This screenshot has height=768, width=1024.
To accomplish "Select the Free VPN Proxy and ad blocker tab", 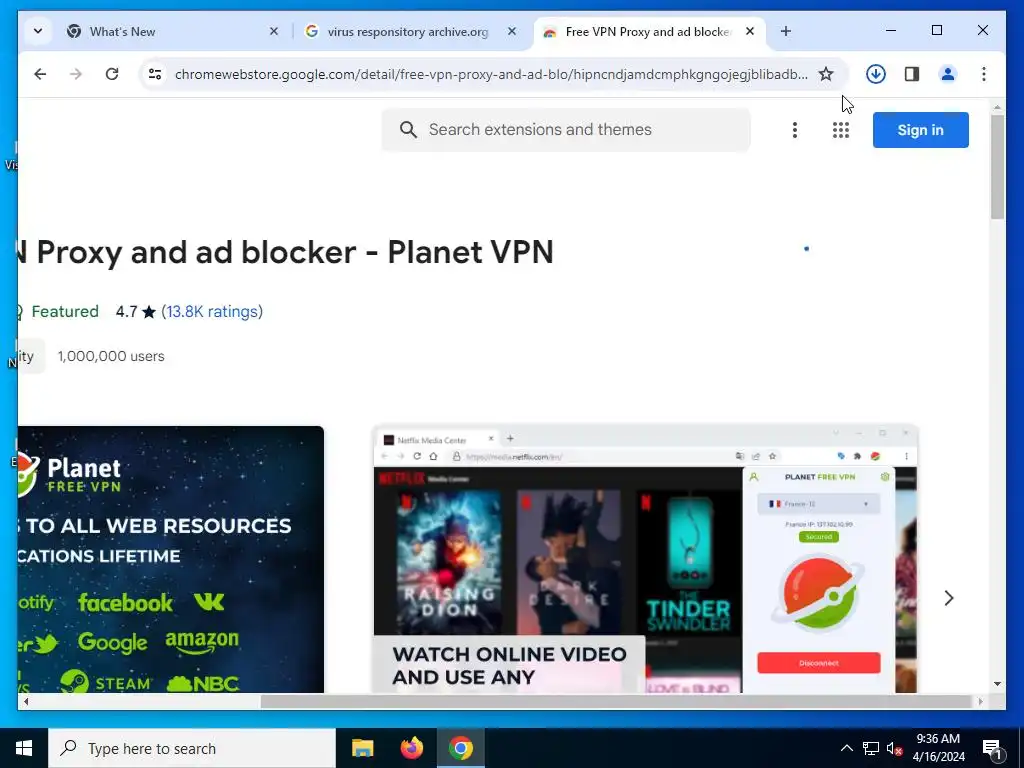I will pos(650,31).
